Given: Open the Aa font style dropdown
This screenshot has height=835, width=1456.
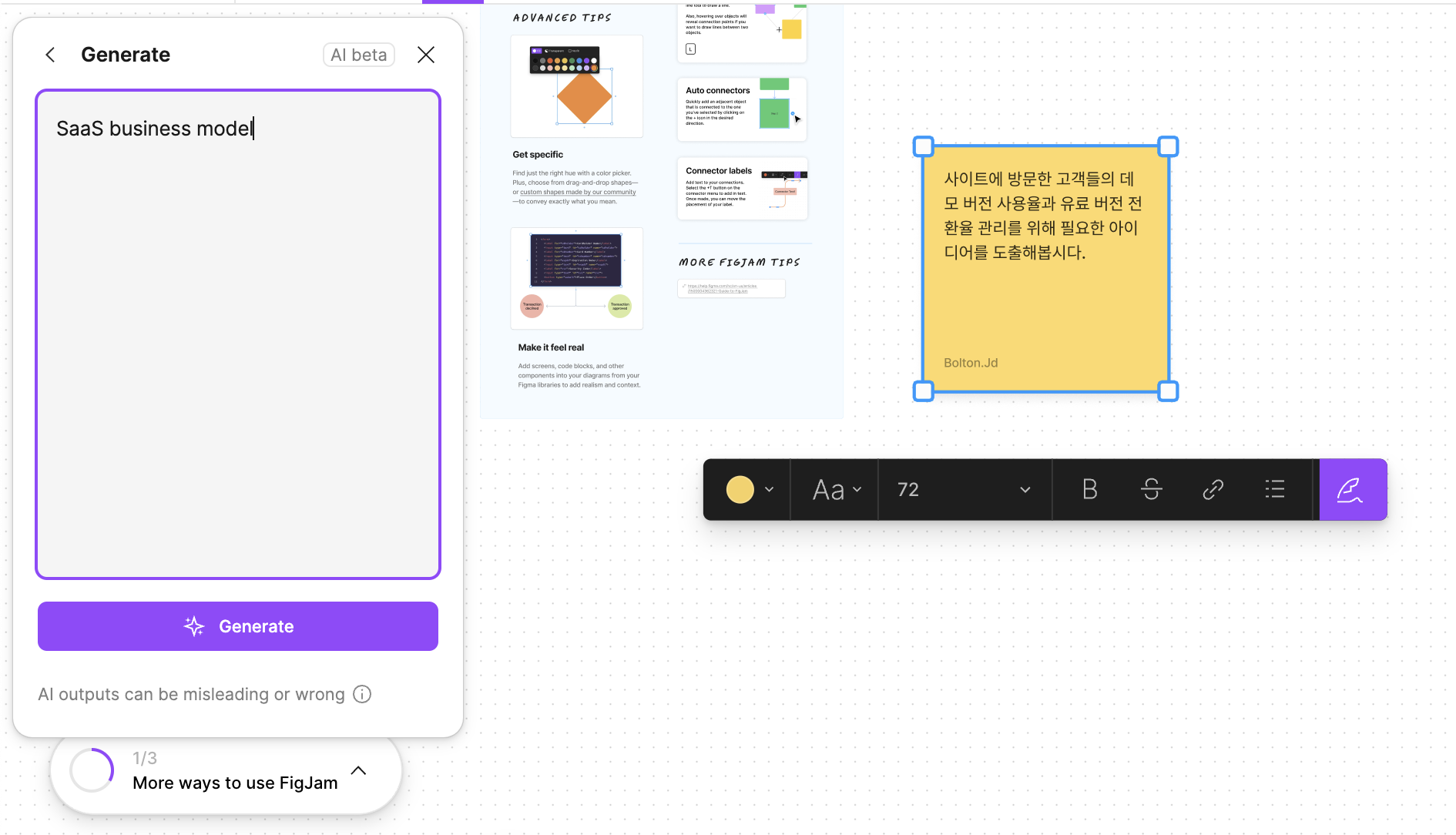Looking at the screenshot, I should coord(836,490).
